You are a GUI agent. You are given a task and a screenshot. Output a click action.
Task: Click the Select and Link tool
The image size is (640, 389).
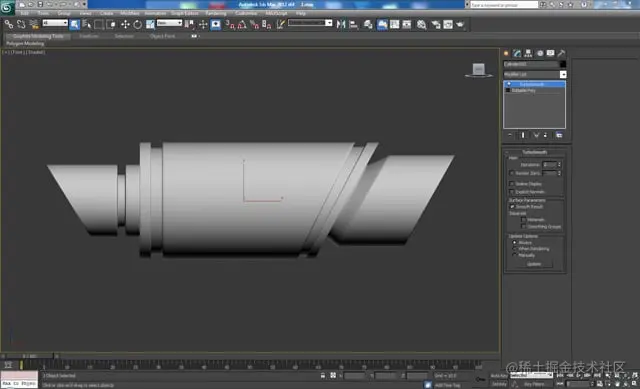[9, 24]
